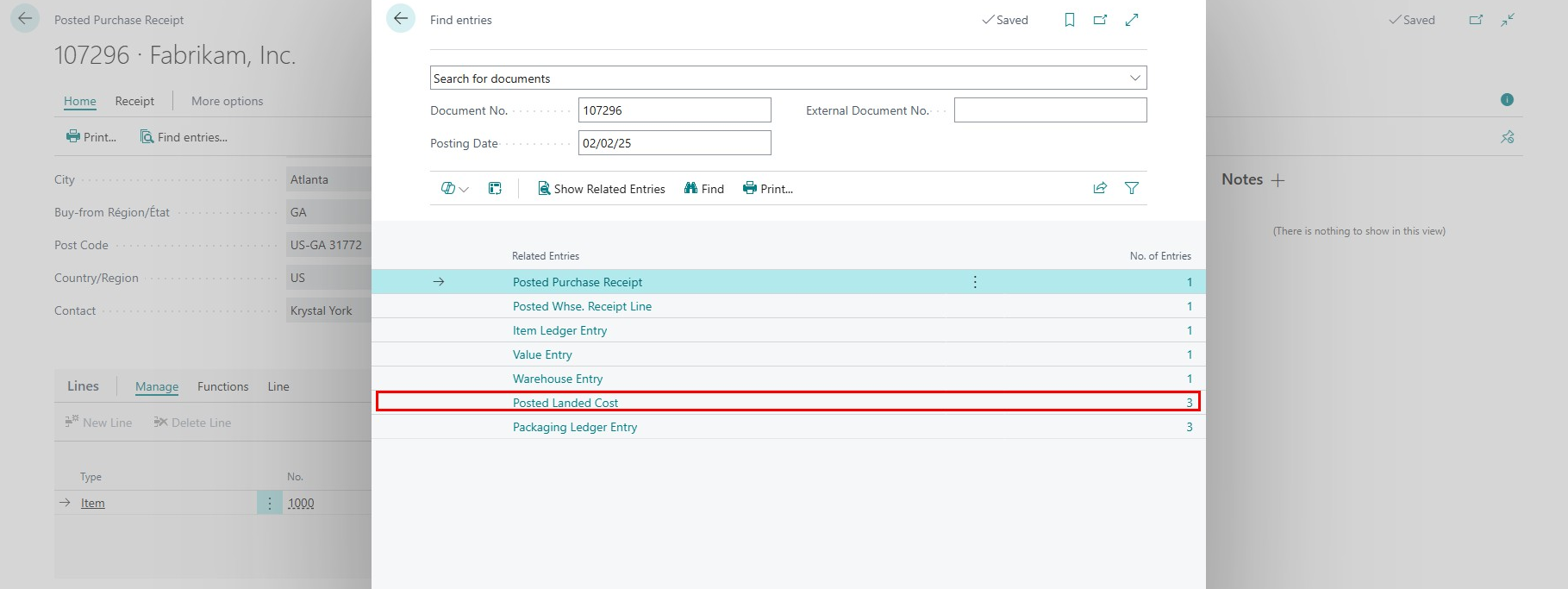The height and width of the screenshot is (589, 1568).
Task: Open the Copilot dropdown in the toolbar
Action: tap(454, 188)
